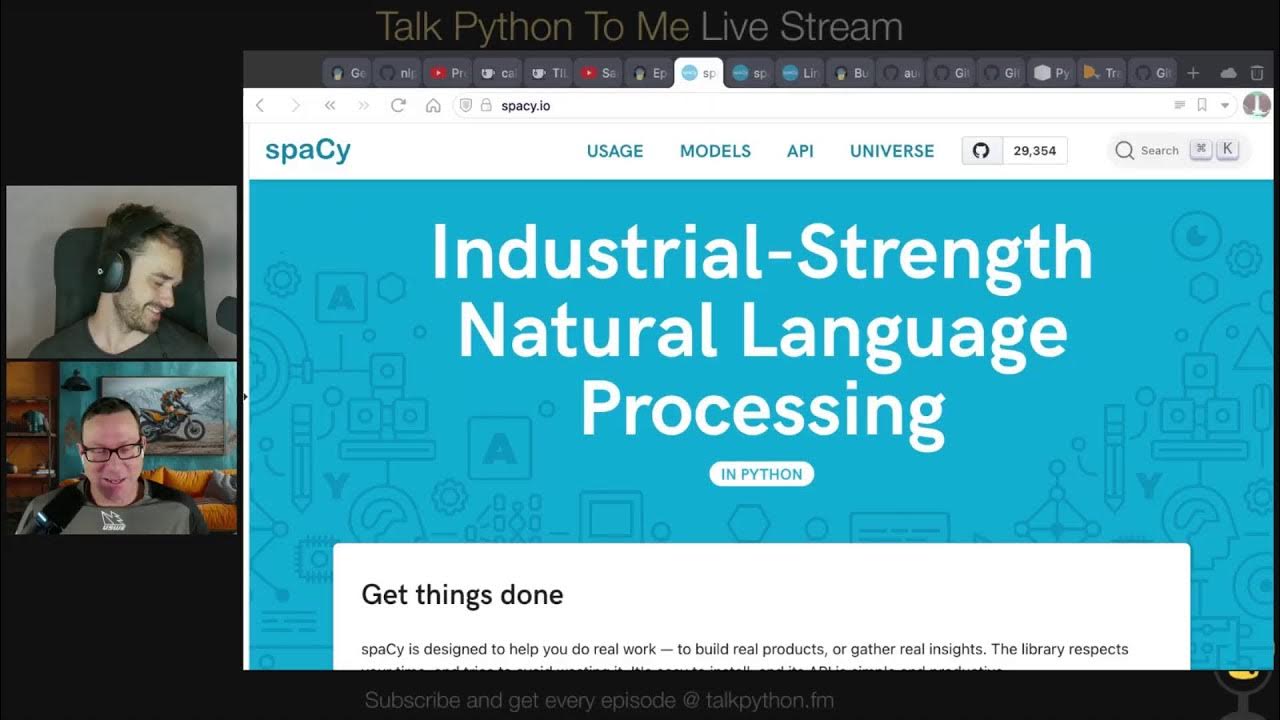Open reader view from the address bar

pyautogui.click(x=1180, y=105)
